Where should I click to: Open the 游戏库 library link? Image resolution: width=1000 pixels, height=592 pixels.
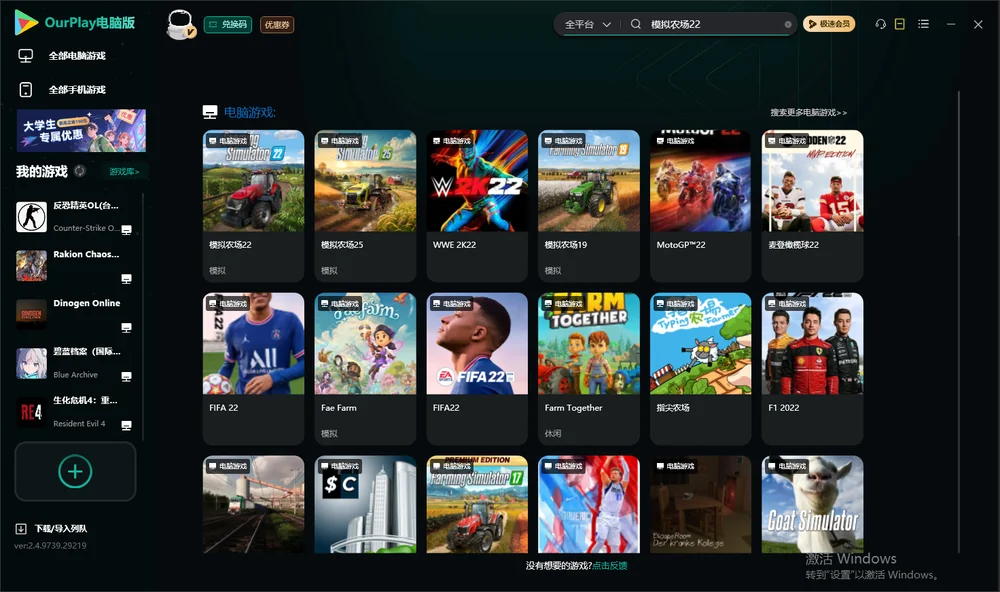coord(124,171)
